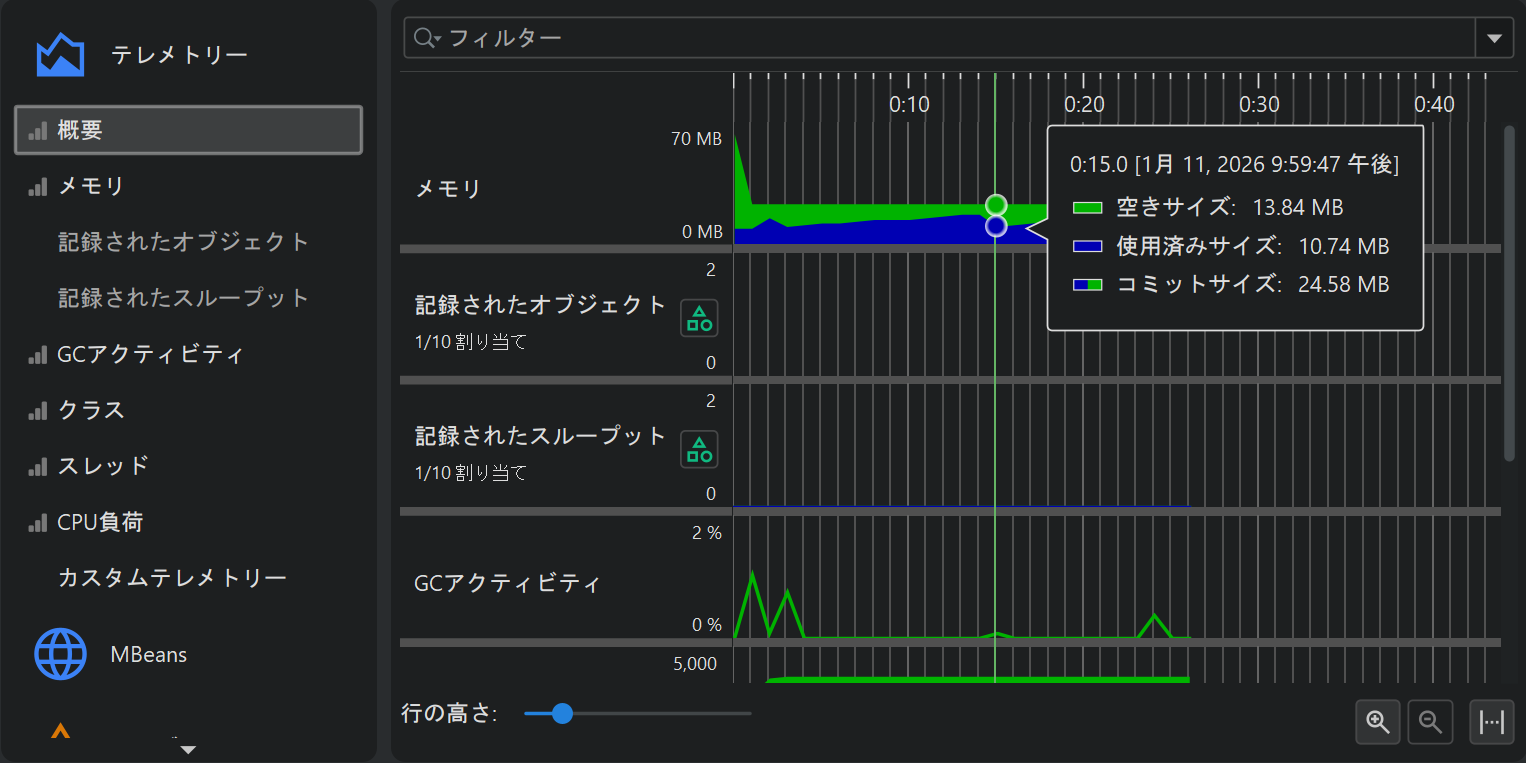1526x763 pixels.
Task: Click the コミットサイズ two-color legend swatch
Action: pos(1087,285)
